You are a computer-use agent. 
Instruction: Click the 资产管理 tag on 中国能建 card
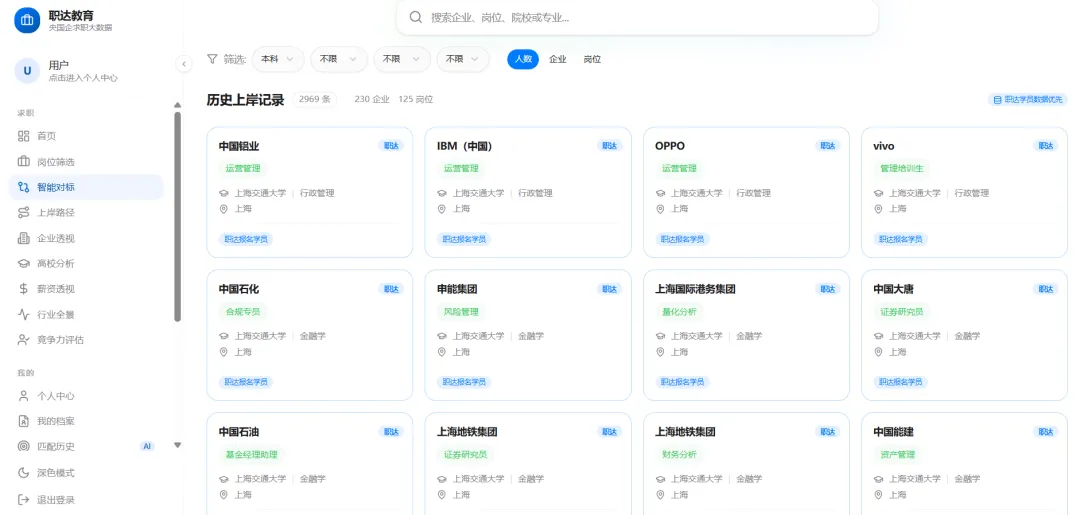tap(897, 454)
